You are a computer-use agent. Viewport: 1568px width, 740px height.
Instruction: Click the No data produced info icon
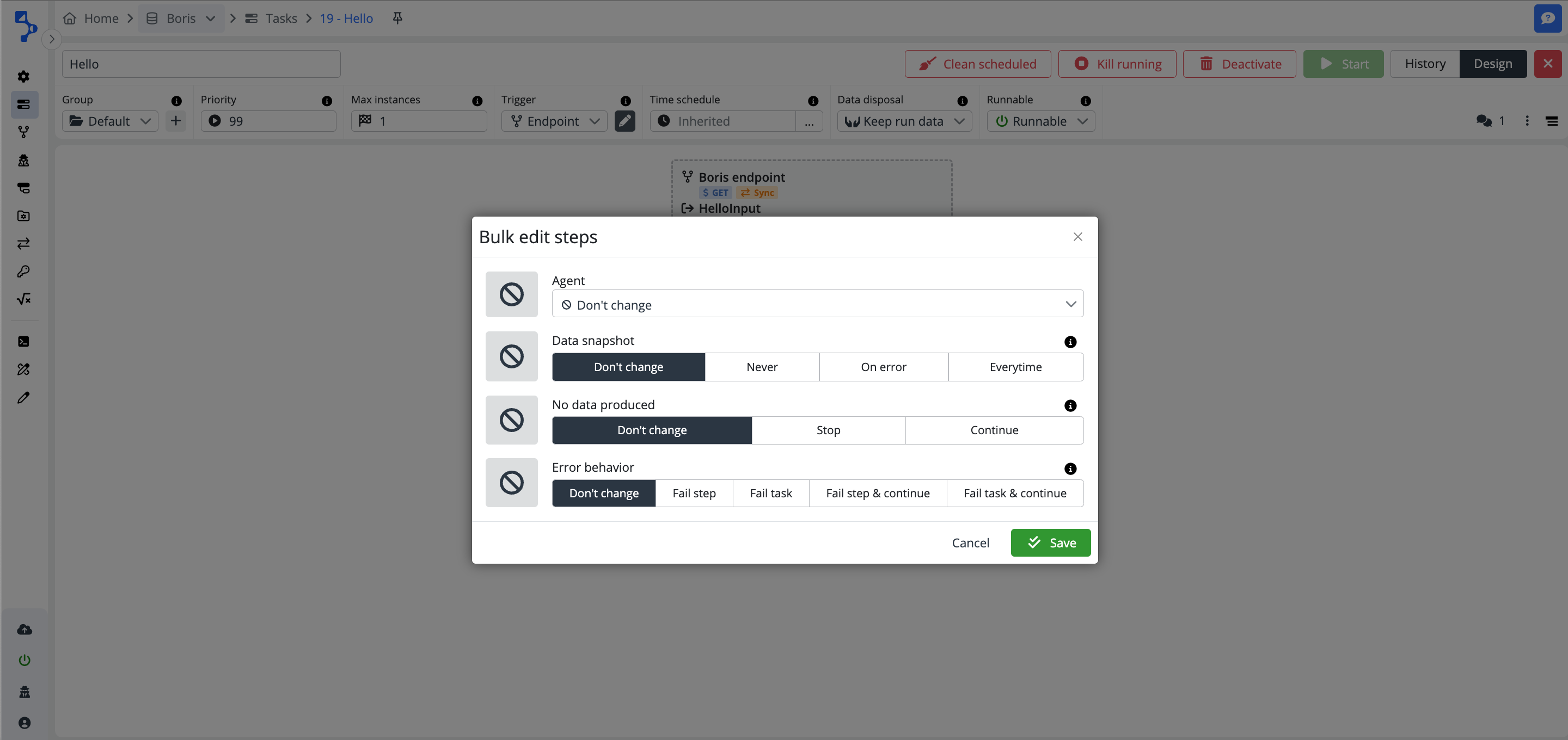tap(1070, 406)
